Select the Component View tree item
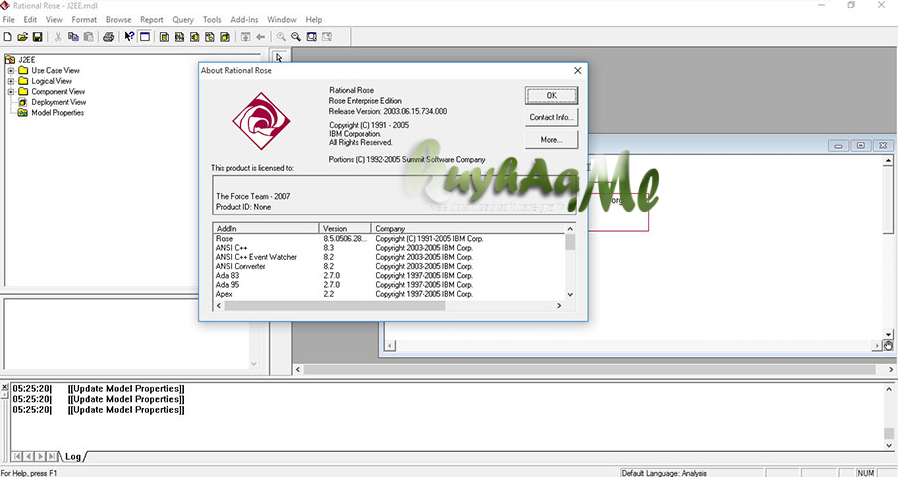Image resolution: width=898 pixels, height=477 pixels. click(x=58, y=92)
